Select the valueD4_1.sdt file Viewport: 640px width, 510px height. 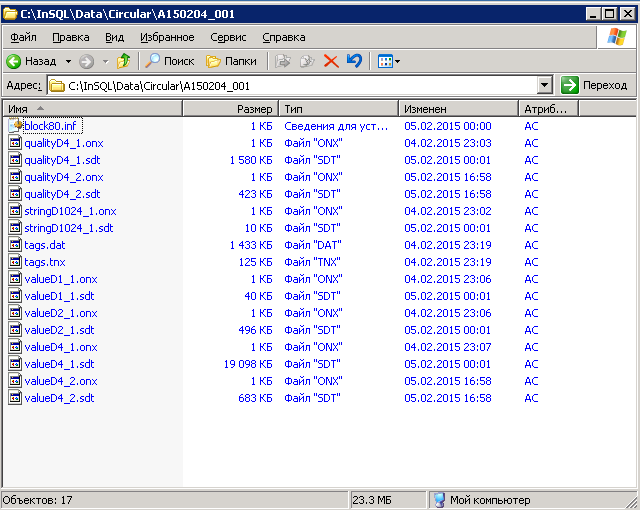(58, 364)
